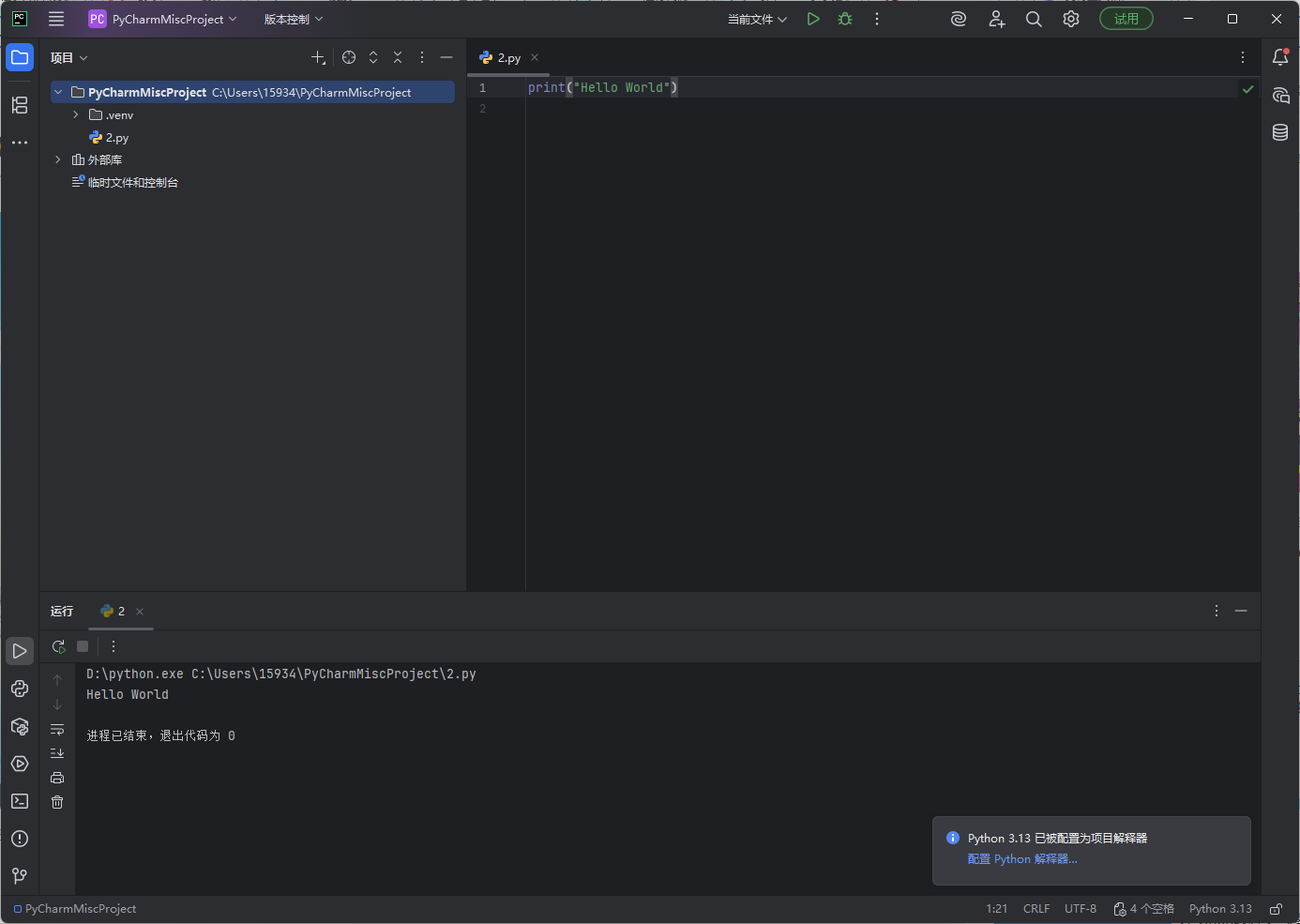Collapse the PyCharmMiscProject root node
The image size is (1300, 924).
click(57, 92)
